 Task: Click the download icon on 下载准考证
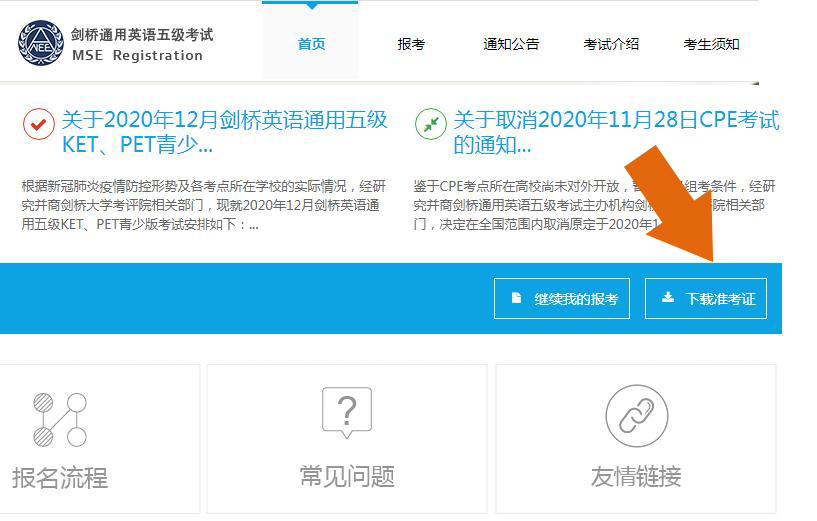tap(667, 297)
